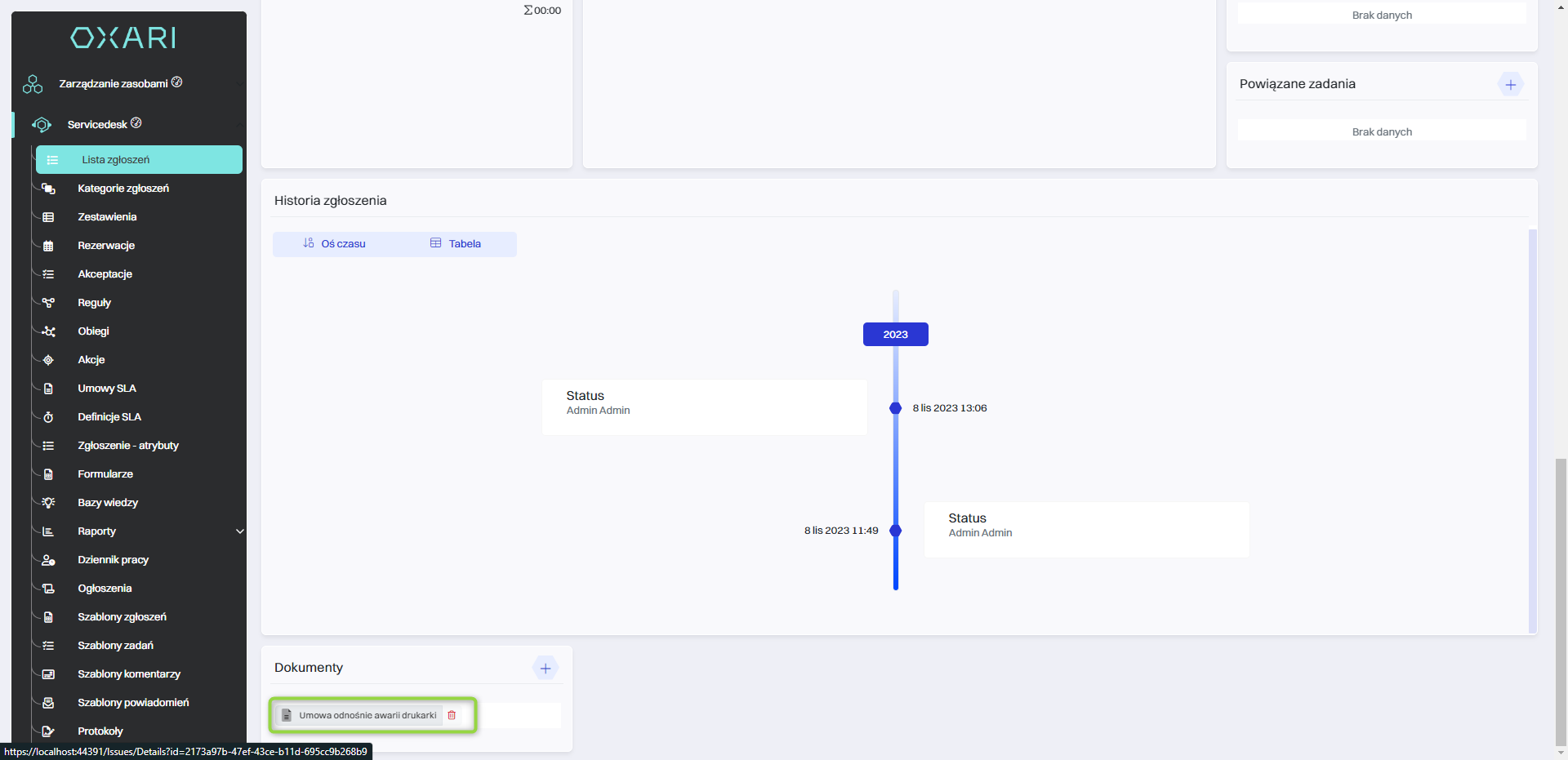Expand the Raporty submenu chevron
This screenshot has height=760, width=1568.
coord(240,531)
